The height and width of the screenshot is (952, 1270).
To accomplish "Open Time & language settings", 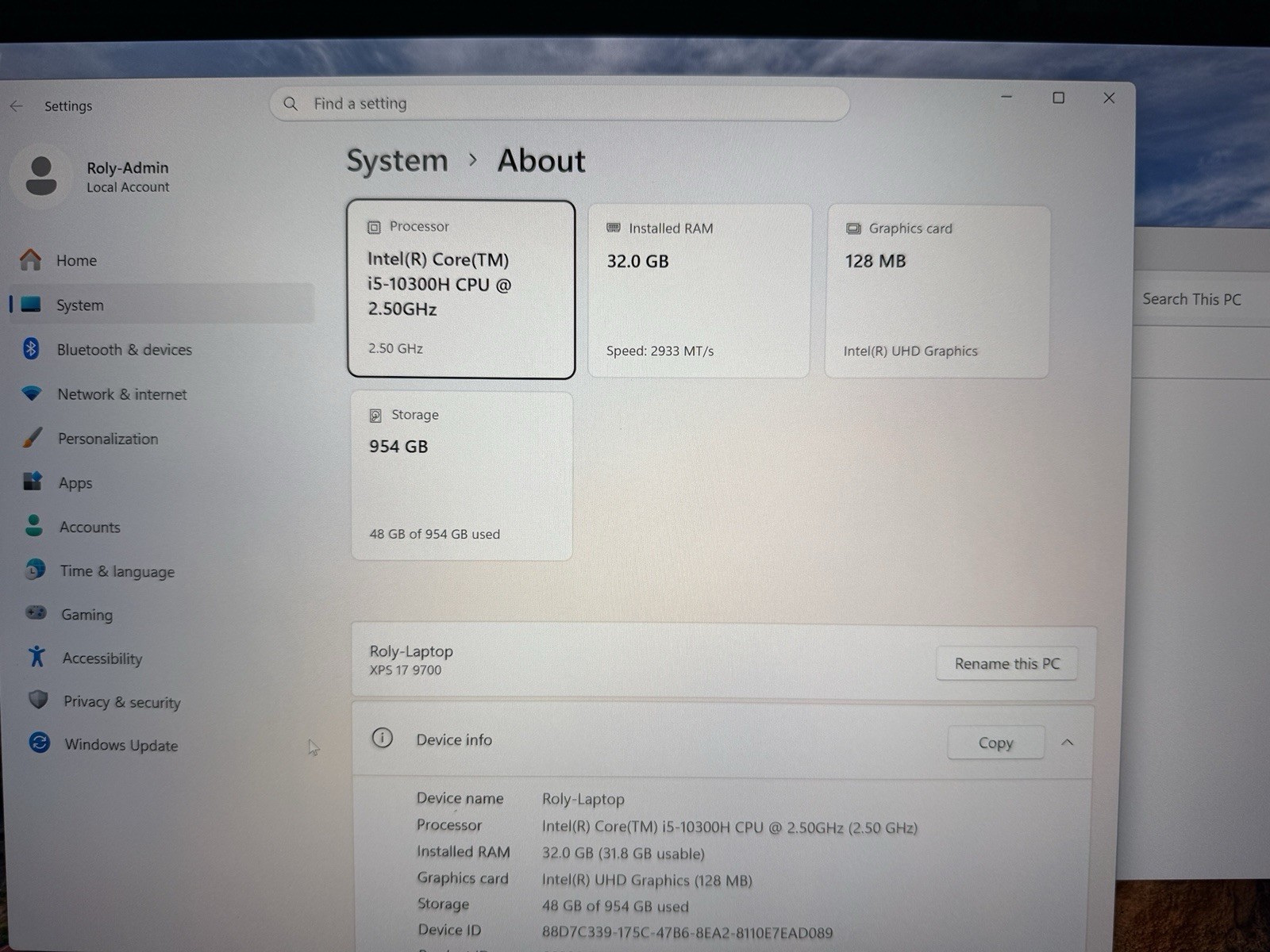I will click(162, 571).
